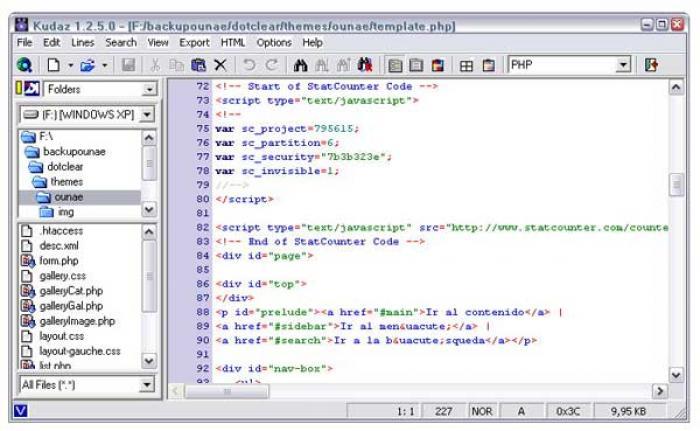Click the Find next binoculars icon
This screenshot has width=700, height=431.
click(322, 65)
